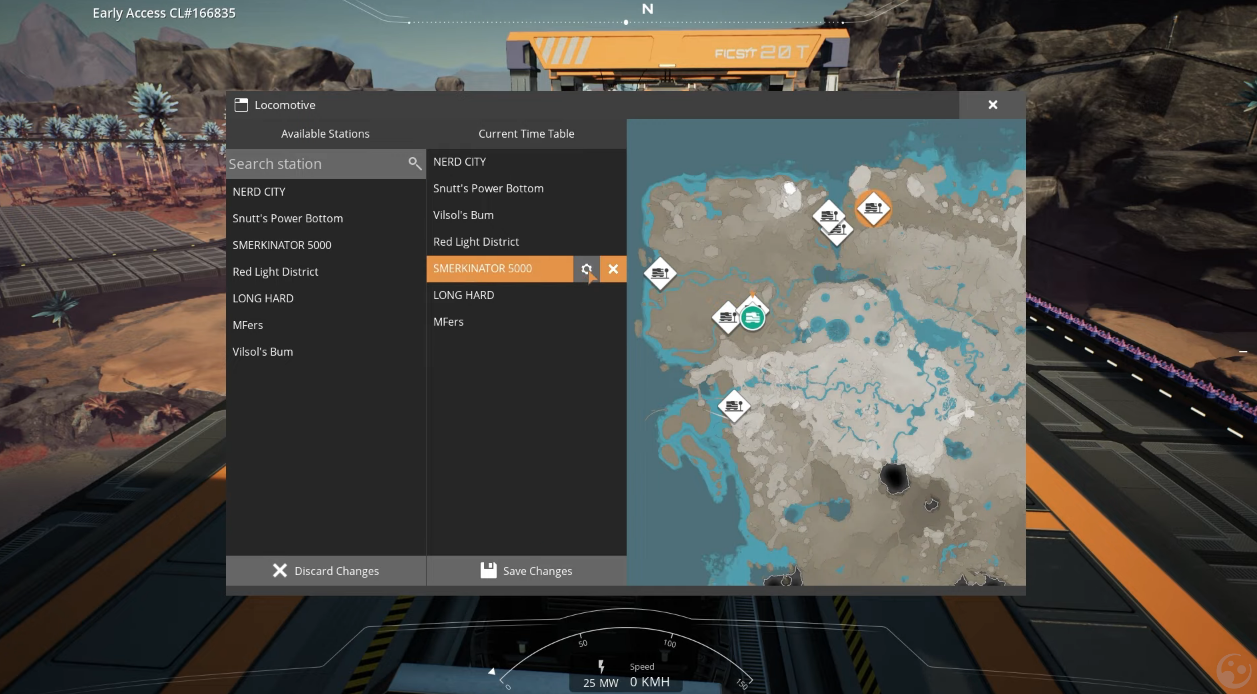The height and width of the screenshot is (694, 1257).
Task: Open settings gear on SMERKINATOR 5000 timetable stop
Action: coord(587,269)
